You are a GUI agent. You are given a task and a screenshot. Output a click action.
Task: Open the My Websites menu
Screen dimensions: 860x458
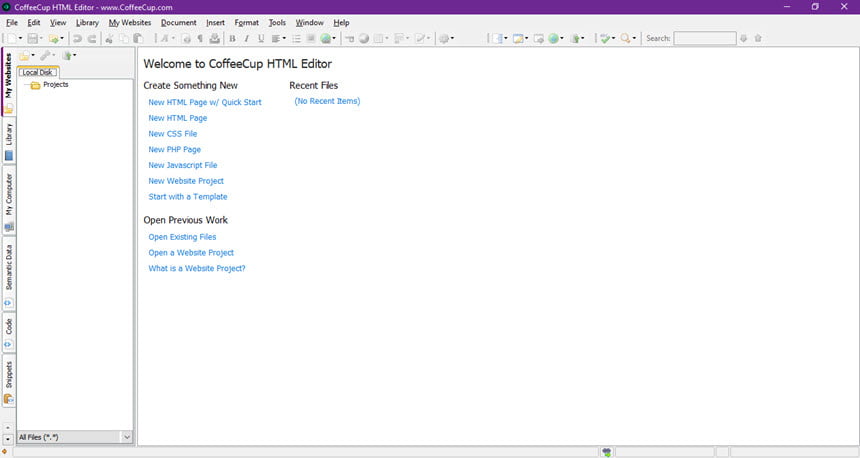coord(130,22)
